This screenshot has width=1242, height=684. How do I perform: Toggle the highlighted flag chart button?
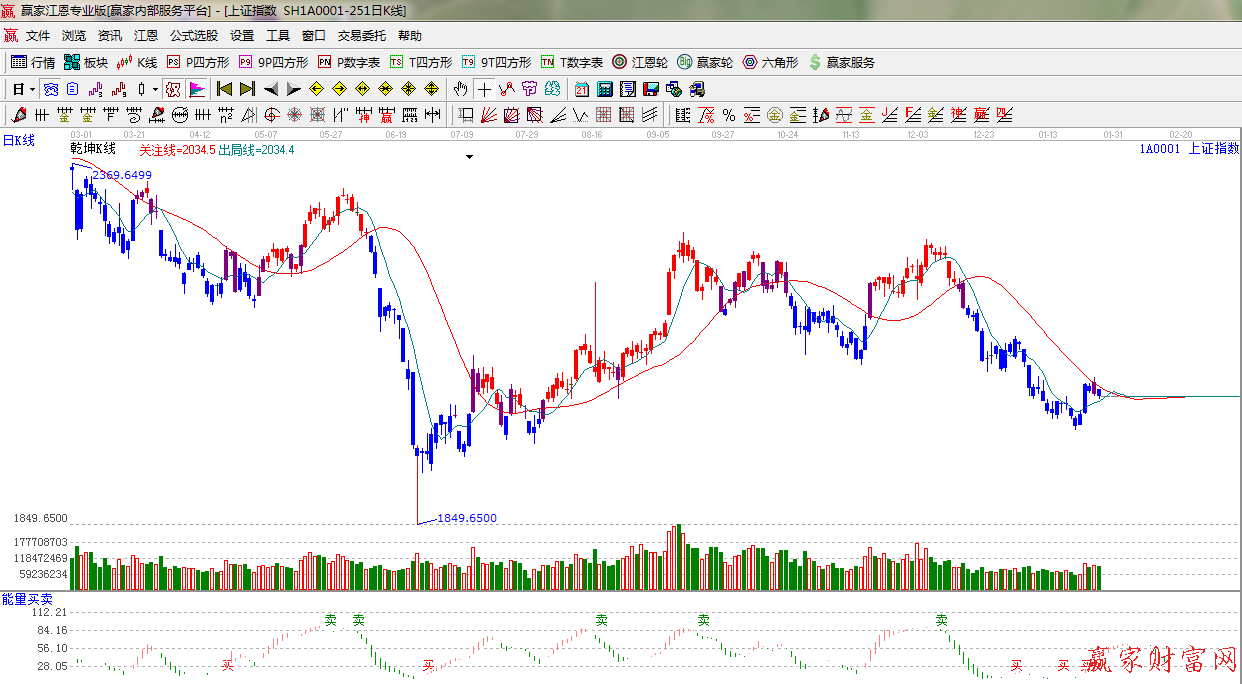tap(197, 89)
